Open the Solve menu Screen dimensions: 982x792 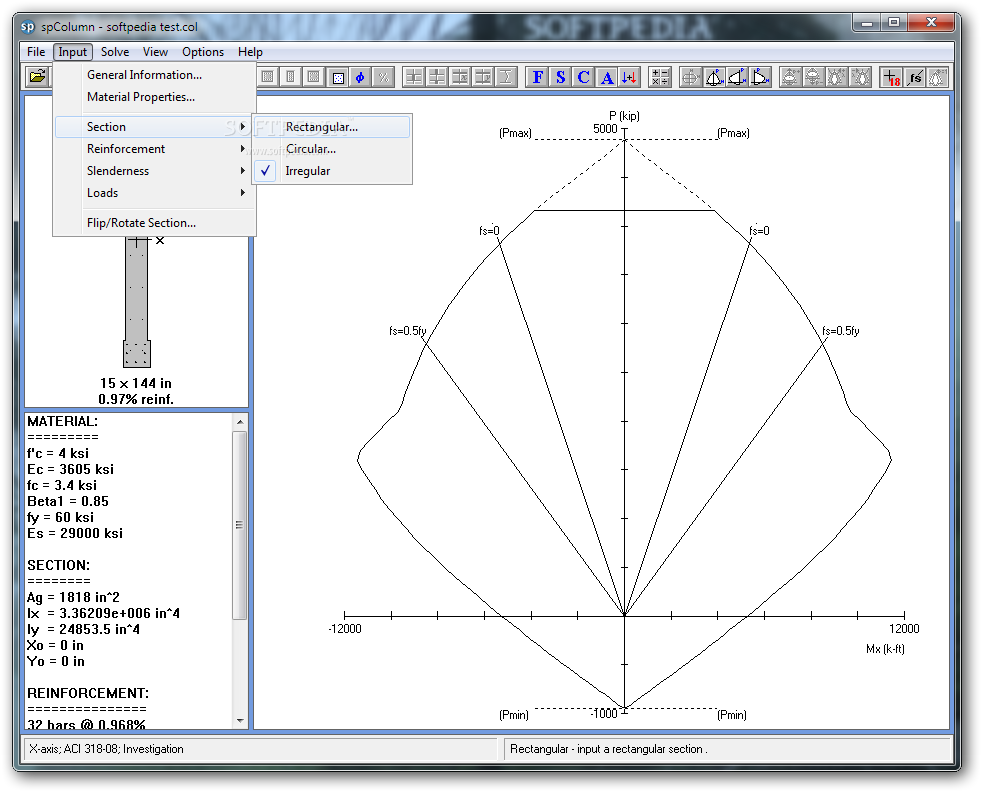coord(115,52)
